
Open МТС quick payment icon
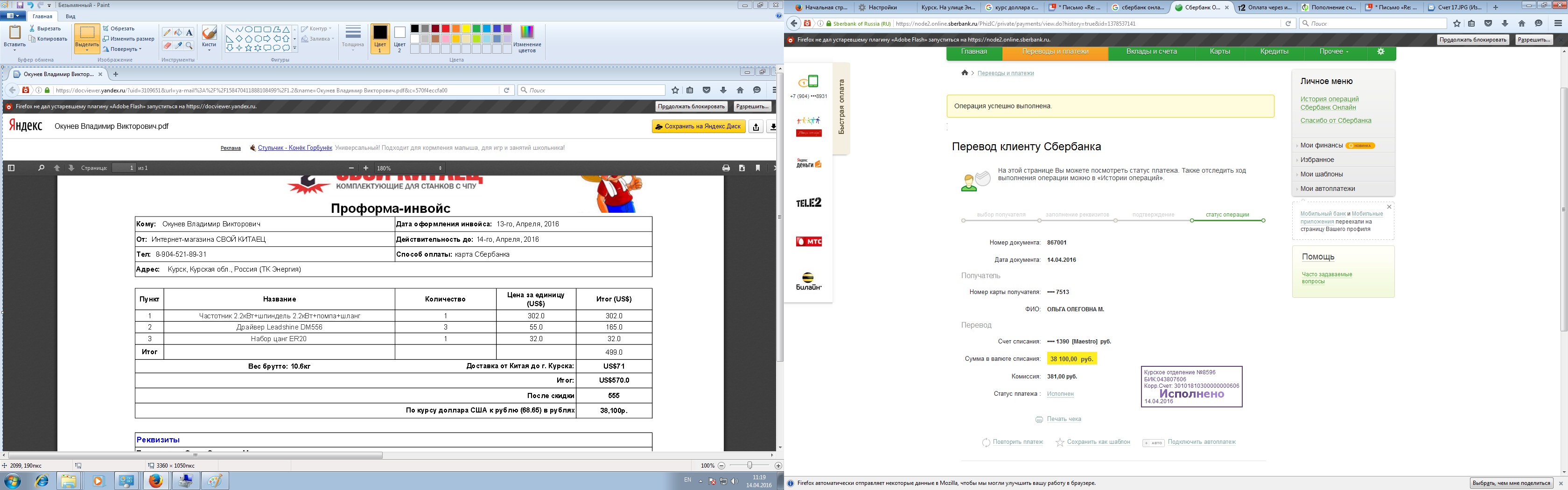[x=809, y=242]
